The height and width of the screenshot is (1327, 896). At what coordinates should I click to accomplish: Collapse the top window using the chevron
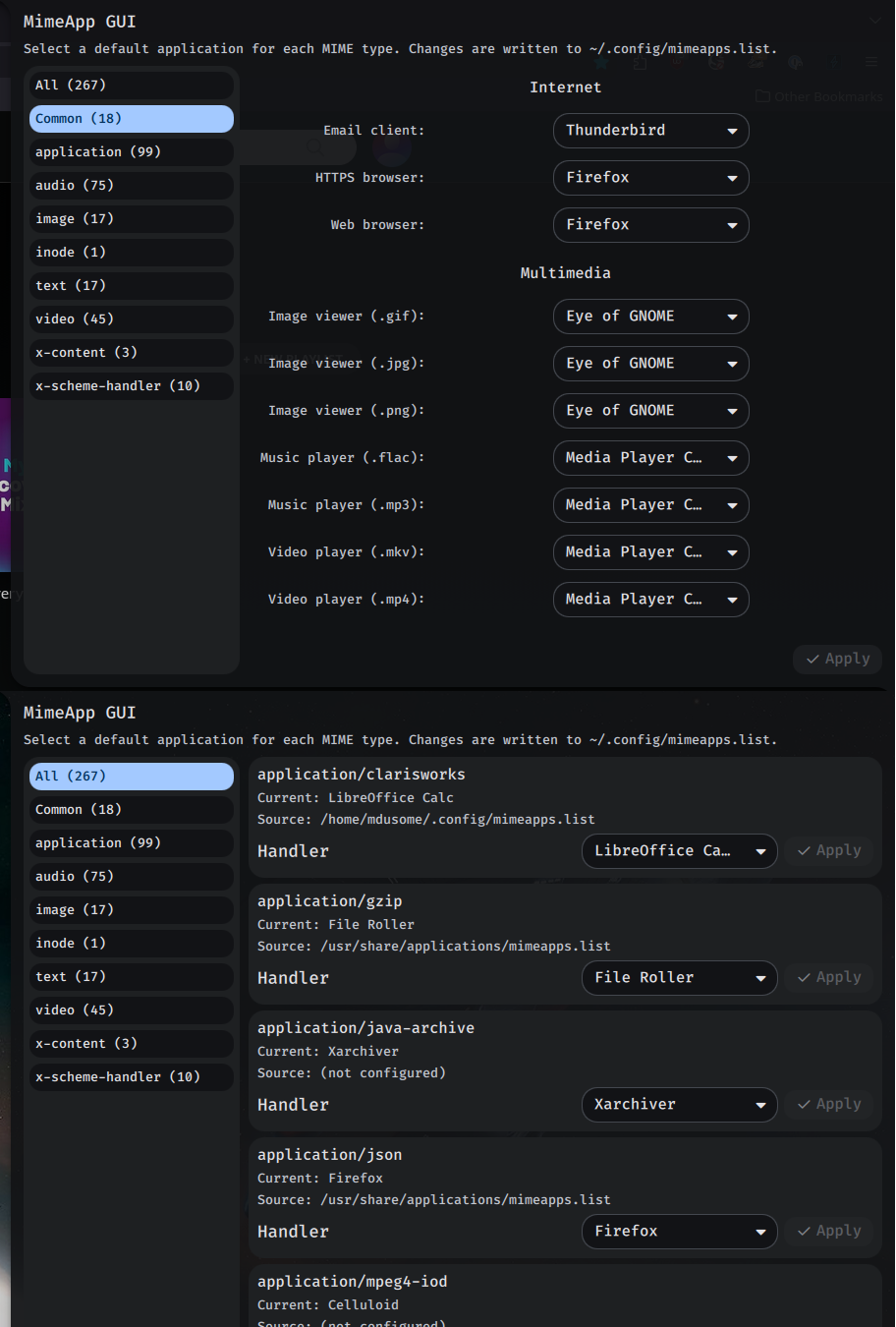874,20
